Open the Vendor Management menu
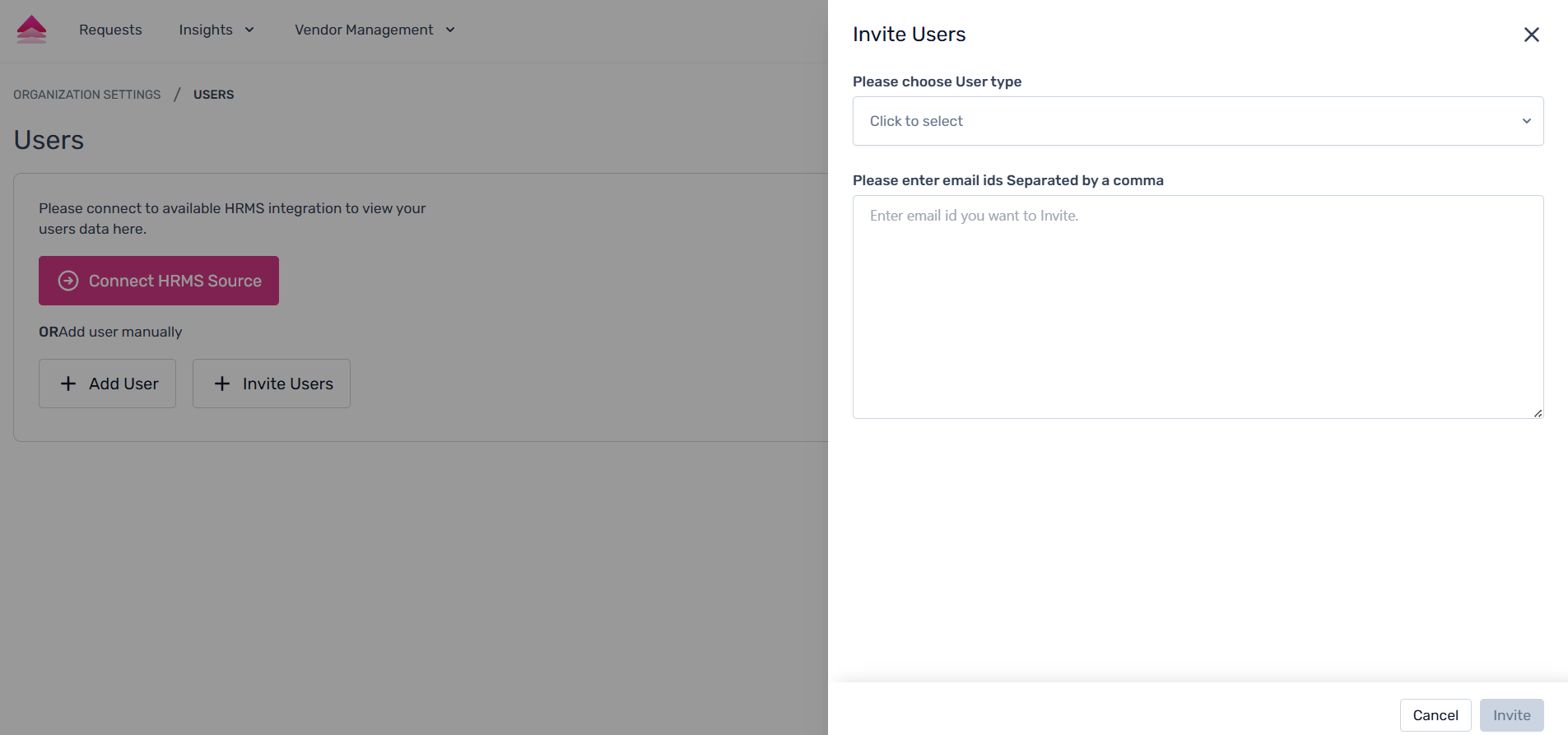The image size is (1568, 735). [x=364, y=30]
